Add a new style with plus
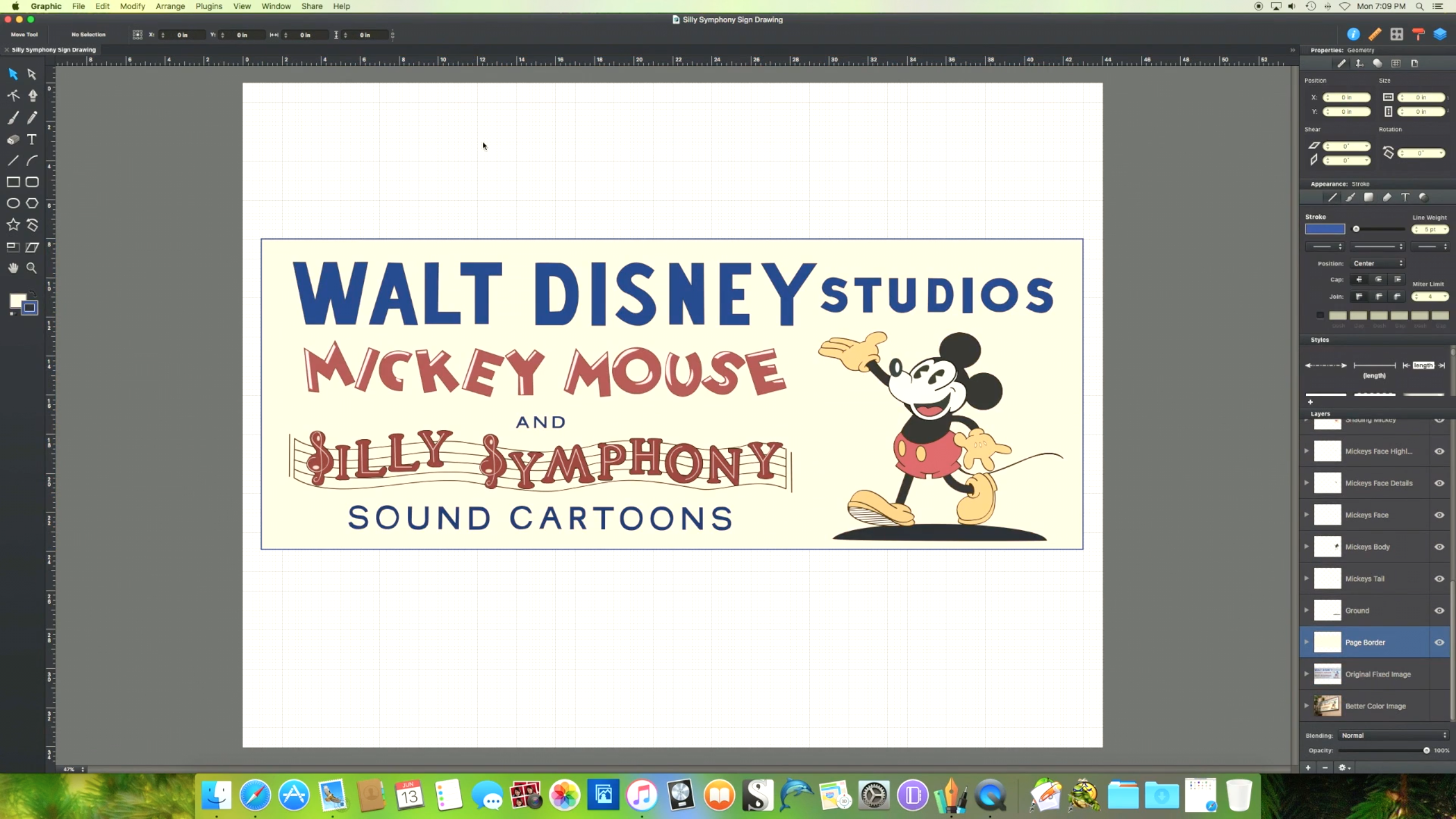Screen dimensions: 1456x819 1310,402
